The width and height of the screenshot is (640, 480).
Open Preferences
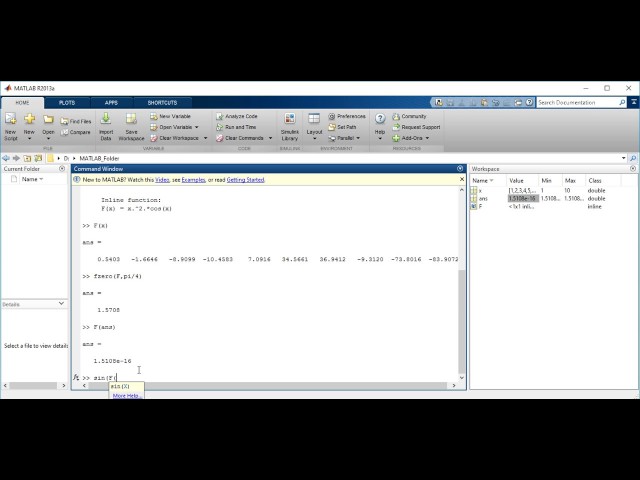(347, 116)
